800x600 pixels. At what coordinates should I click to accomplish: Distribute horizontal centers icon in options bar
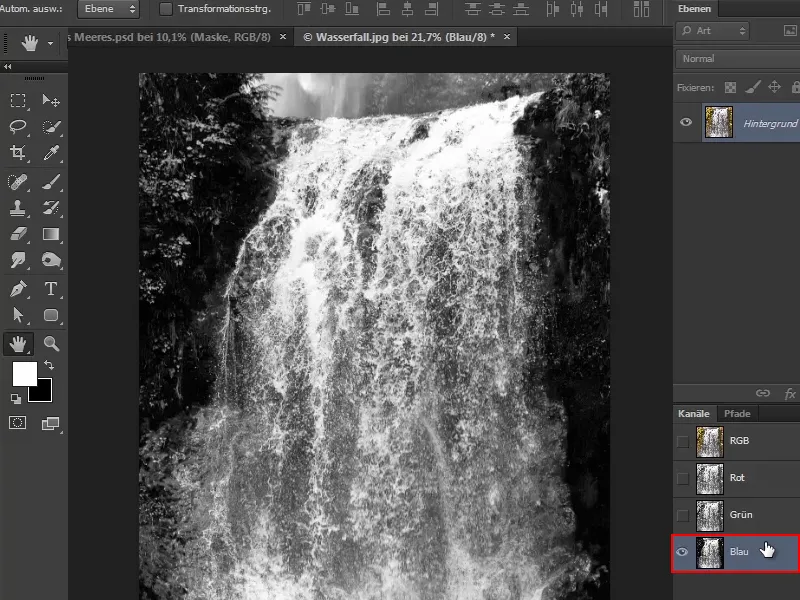577,9
